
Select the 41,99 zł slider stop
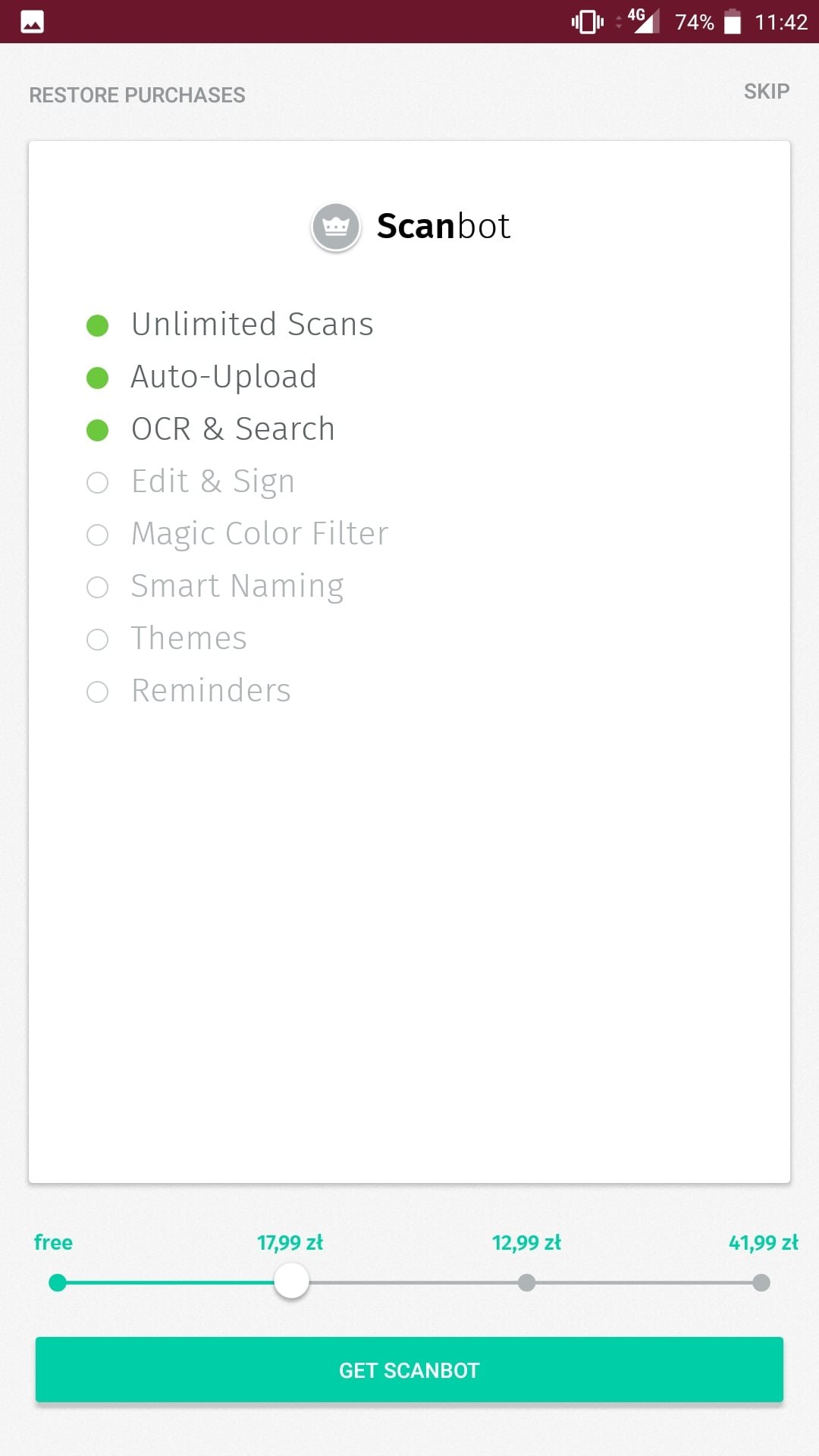coord(761,1282)
